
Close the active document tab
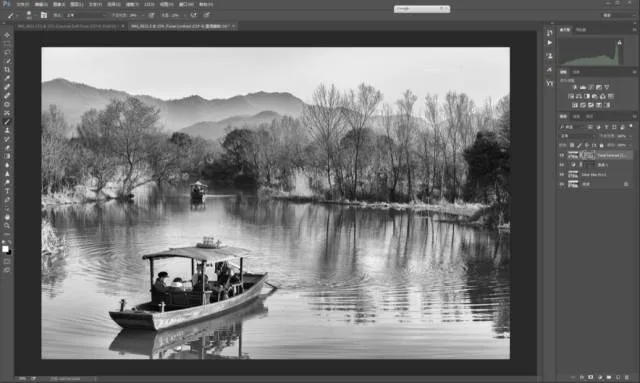[233, 26]
